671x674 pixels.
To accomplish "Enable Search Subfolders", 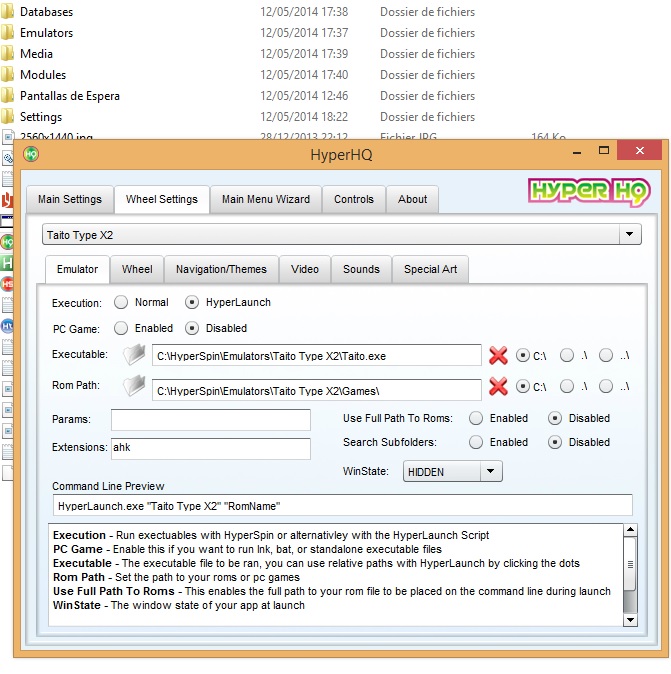I will point(476,442).
